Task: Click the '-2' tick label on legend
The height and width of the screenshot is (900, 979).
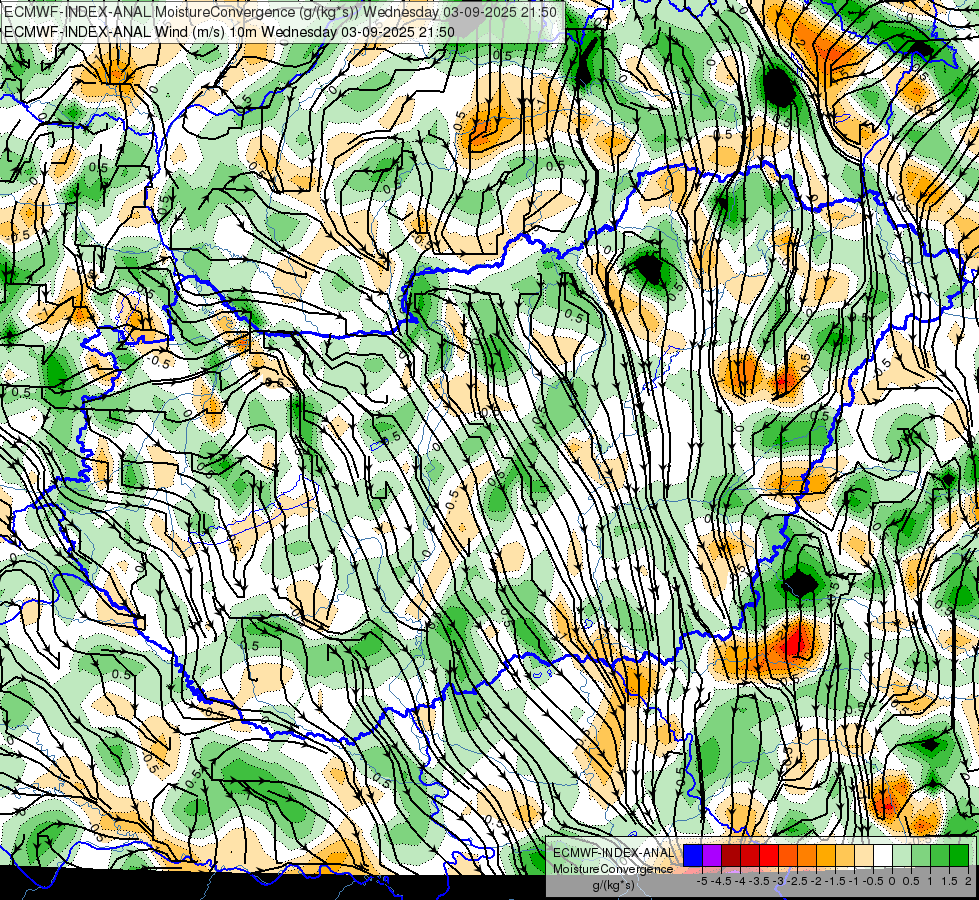Action: coord(817,881)
